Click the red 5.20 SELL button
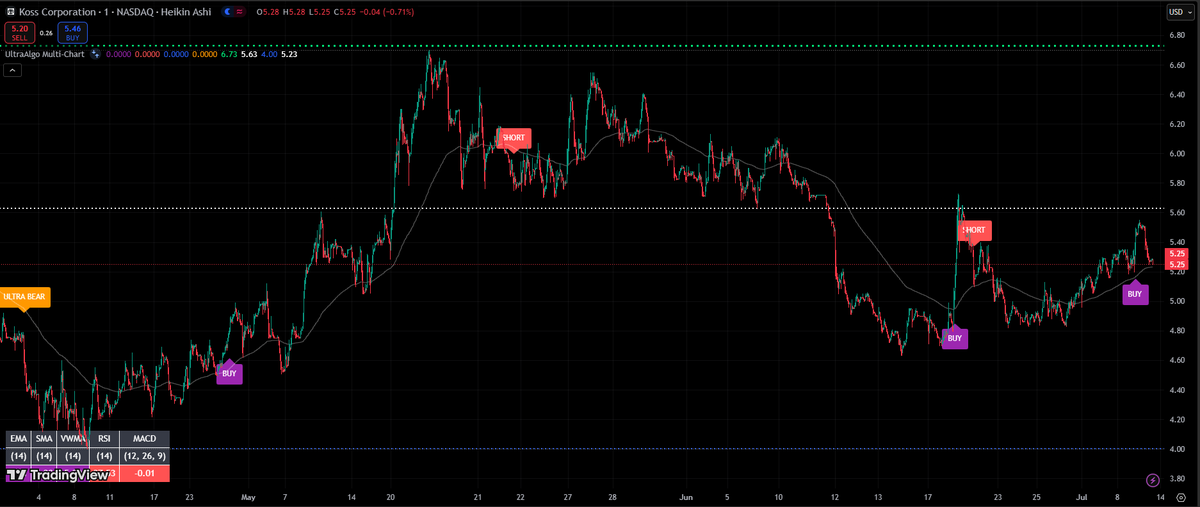 coord(19,32)
